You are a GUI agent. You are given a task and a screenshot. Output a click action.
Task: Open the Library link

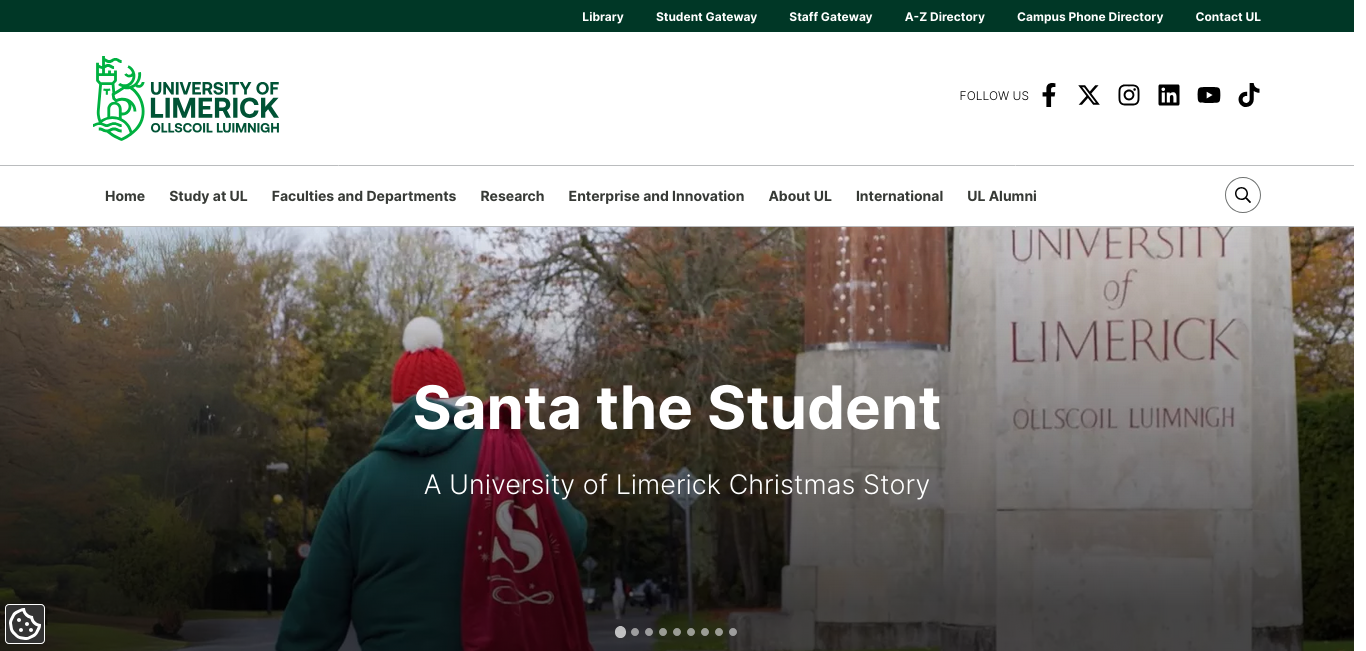click(x=603, y=16)
